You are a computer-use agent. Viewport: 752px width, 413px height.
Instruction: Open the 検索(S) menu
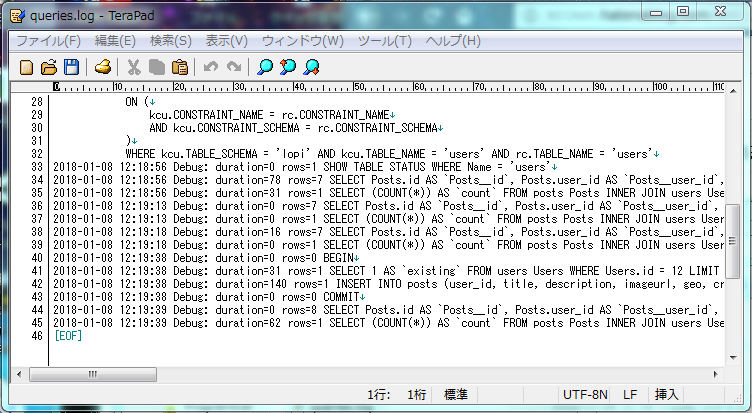(171, 41)
